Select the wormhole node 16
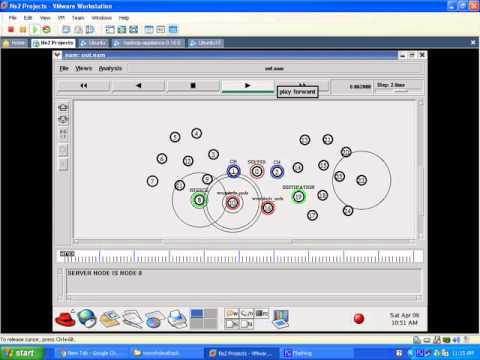Viewport: 480px width, 360px height. [268, 208]
